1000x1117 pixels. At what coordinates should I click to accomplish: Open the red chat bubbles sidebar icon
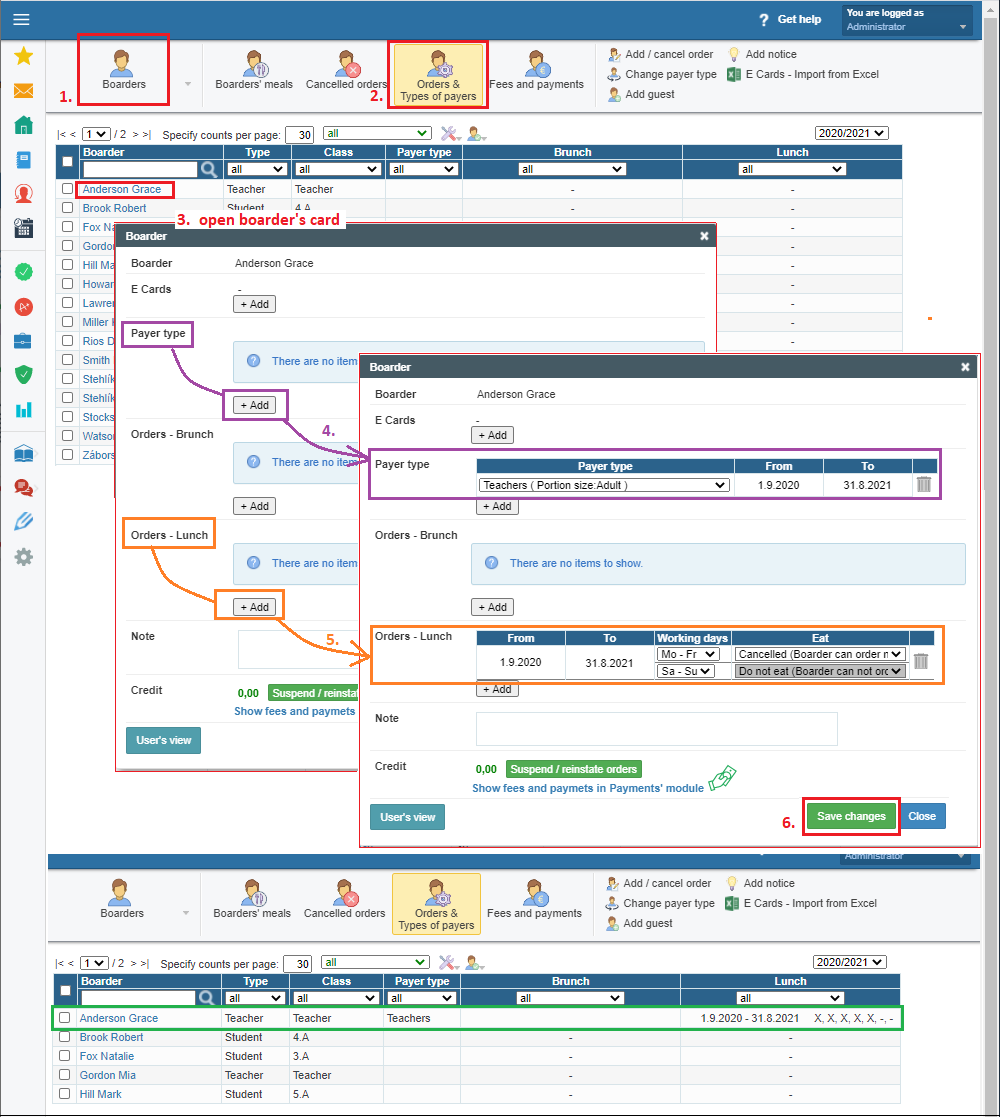pos(24,487)
